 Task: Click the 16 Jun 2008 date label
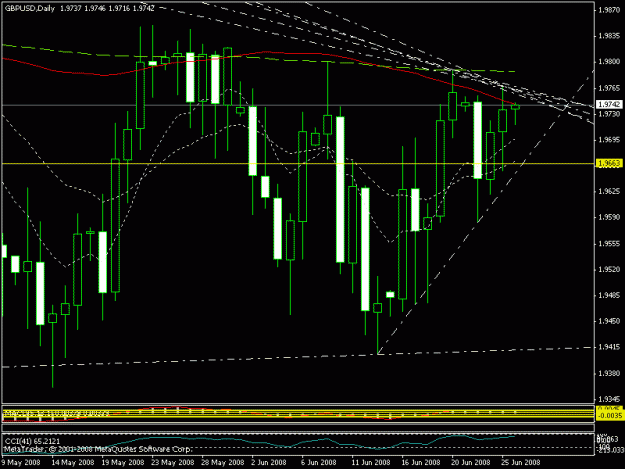point(421,462)
